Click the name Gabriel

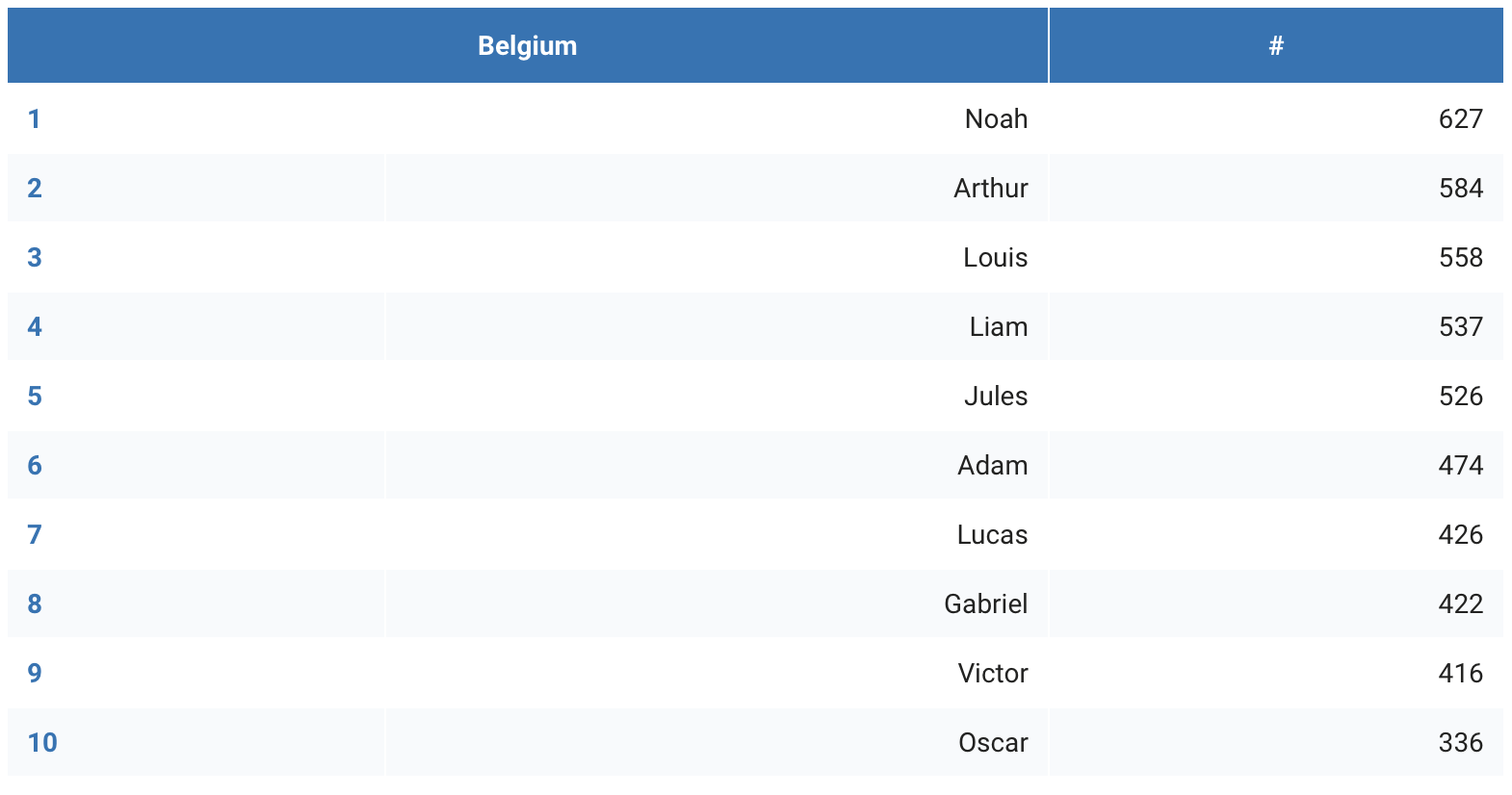(985, 603)
